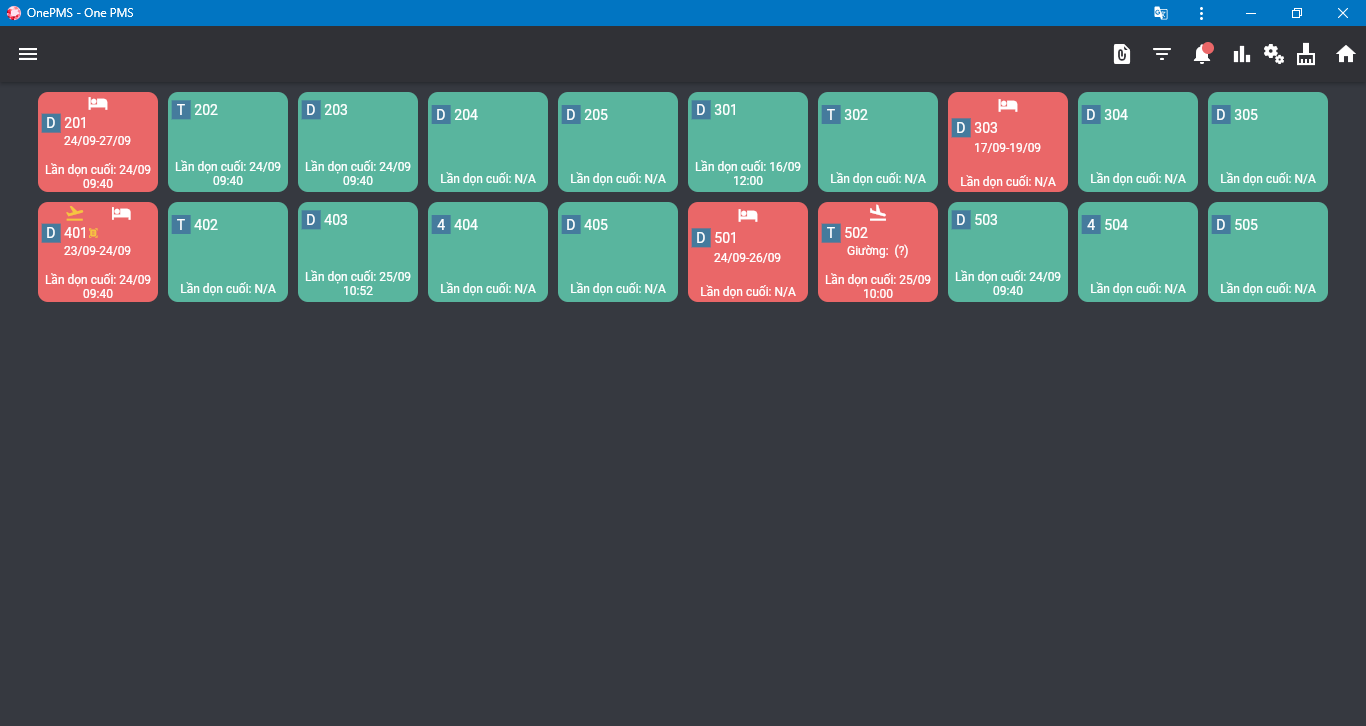Screen dimensions: 1366x726
Task: Open settings with the gears icon
Action: point(1274,54)
